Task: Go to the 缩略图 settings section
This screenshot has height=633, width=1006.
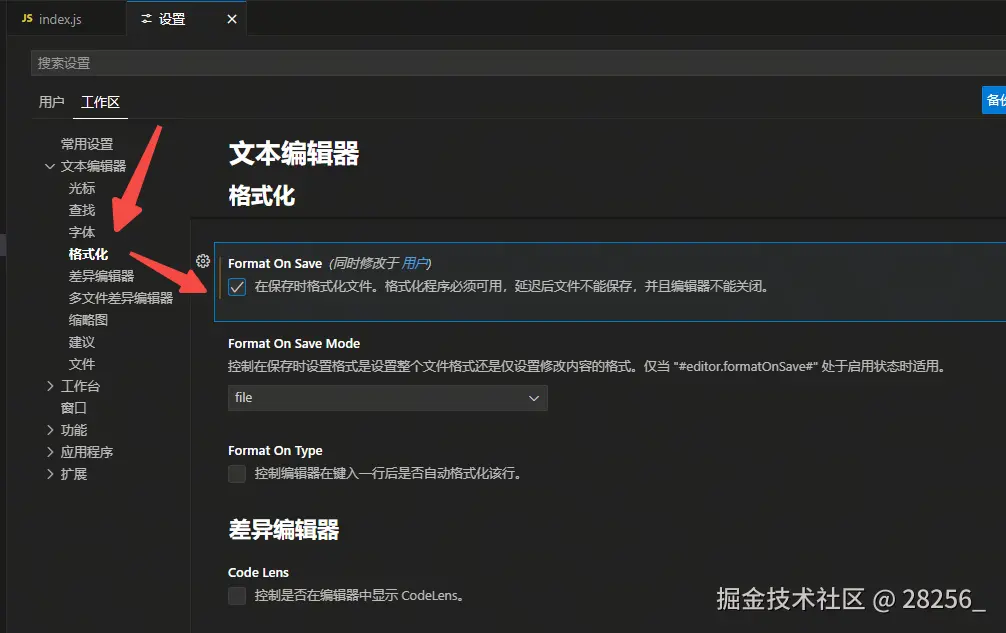Action: coord(88,319)
